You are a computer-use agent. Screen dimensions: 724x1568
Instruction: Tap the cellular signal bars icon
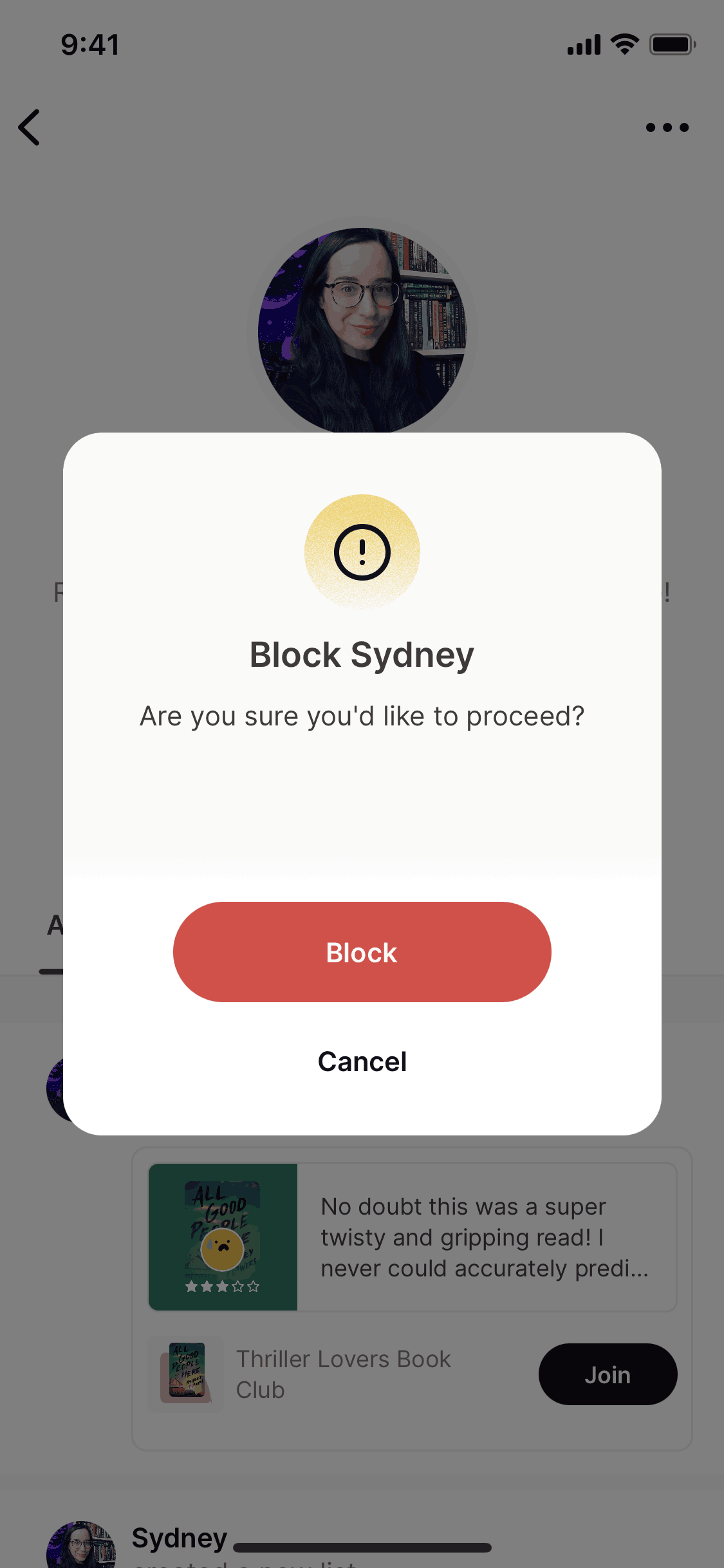[x=584, y=45]
